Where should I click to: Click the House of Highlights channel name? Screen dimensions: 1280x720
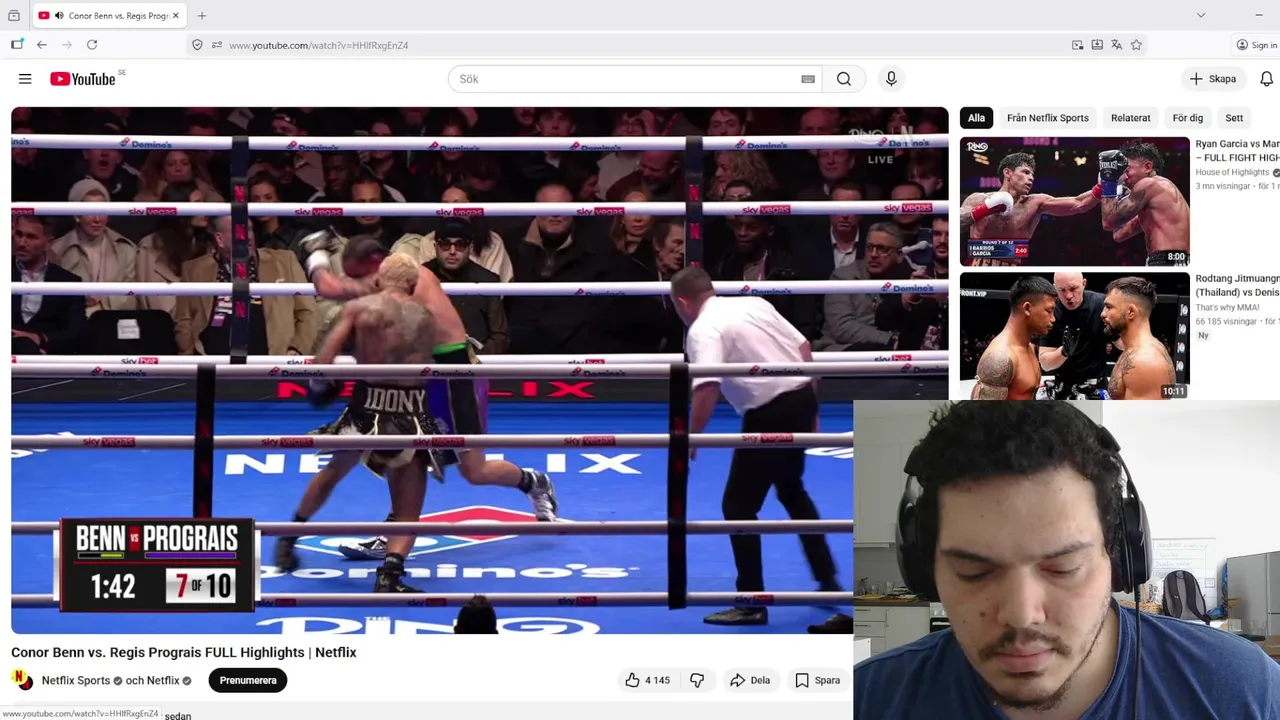(x=1232, y=172)
